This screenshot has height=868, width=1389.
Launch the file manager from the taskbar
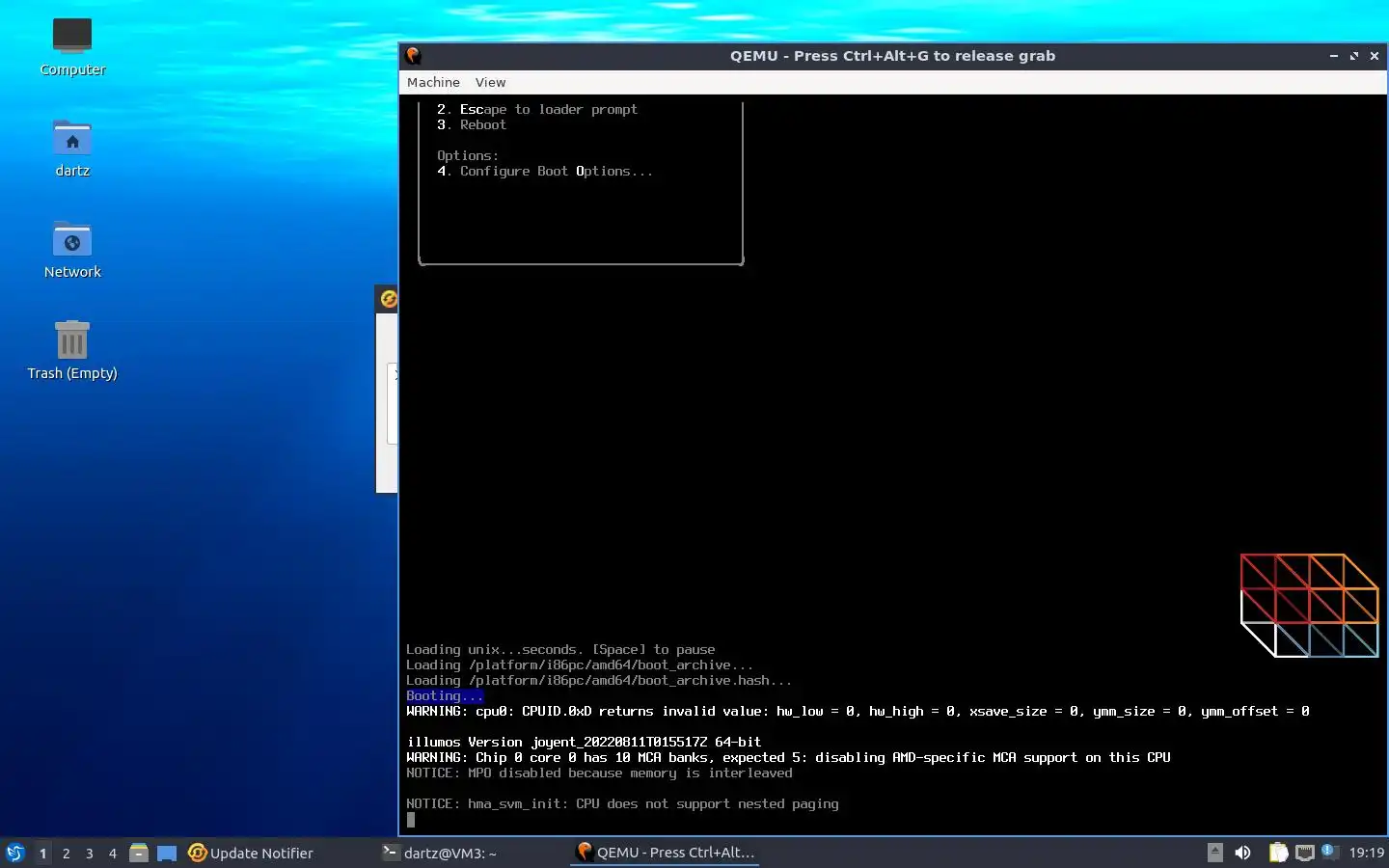[x=139, y=853]
